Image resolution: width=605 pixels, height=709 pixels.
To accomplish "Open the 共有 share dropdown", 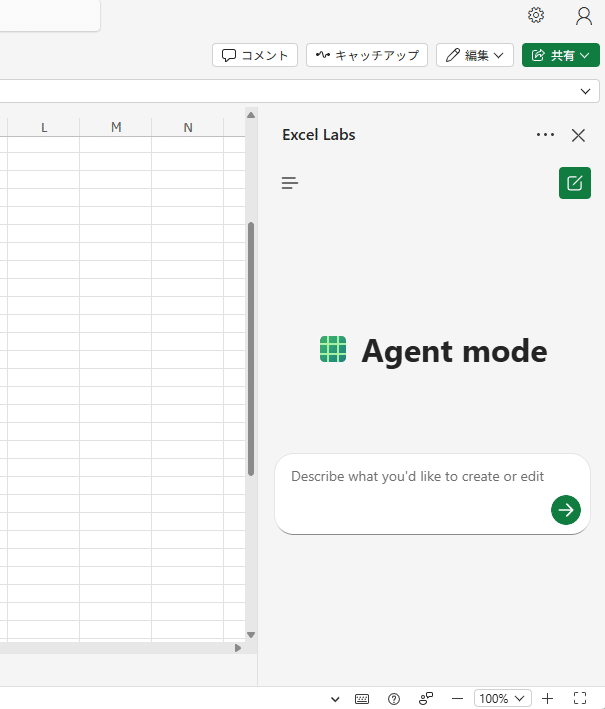I will [561, 55].
